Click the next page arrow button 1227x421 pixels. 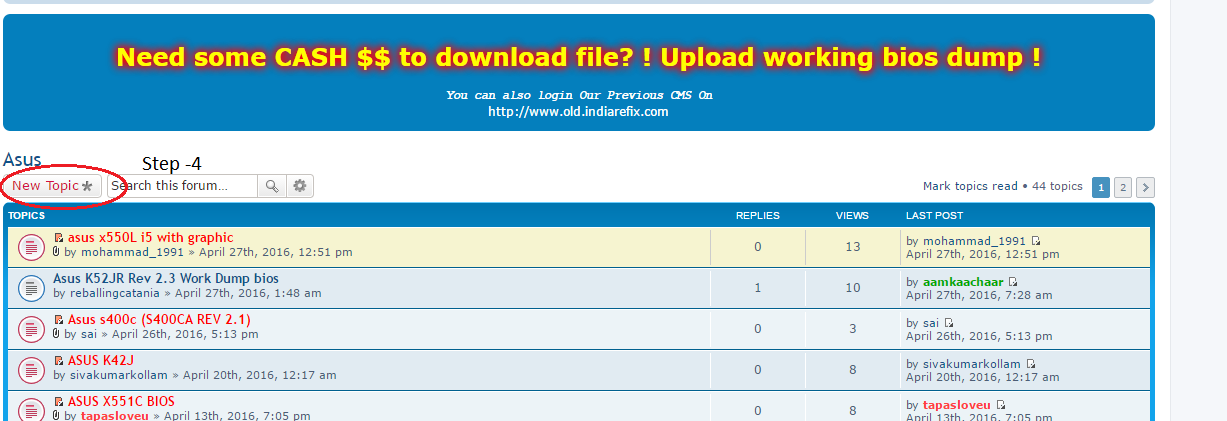click(x=1146, y=187)
